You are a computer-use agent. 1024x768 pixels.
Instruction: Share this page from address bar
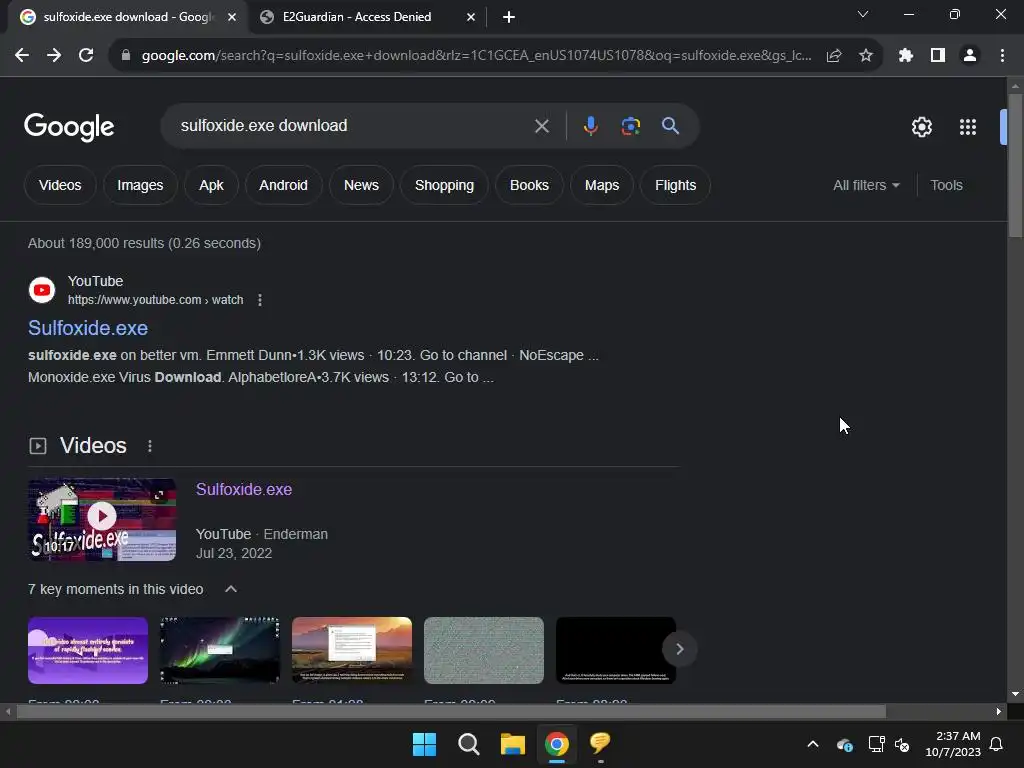[834, 56]
